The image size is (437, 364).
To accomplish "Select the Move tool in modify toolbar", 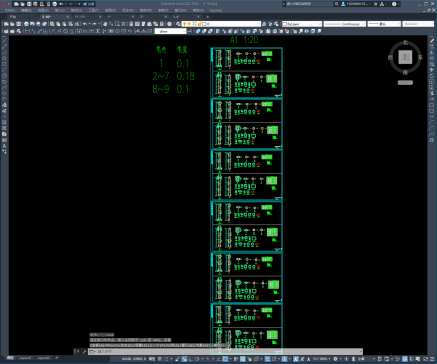I will (x=432, y=70).
